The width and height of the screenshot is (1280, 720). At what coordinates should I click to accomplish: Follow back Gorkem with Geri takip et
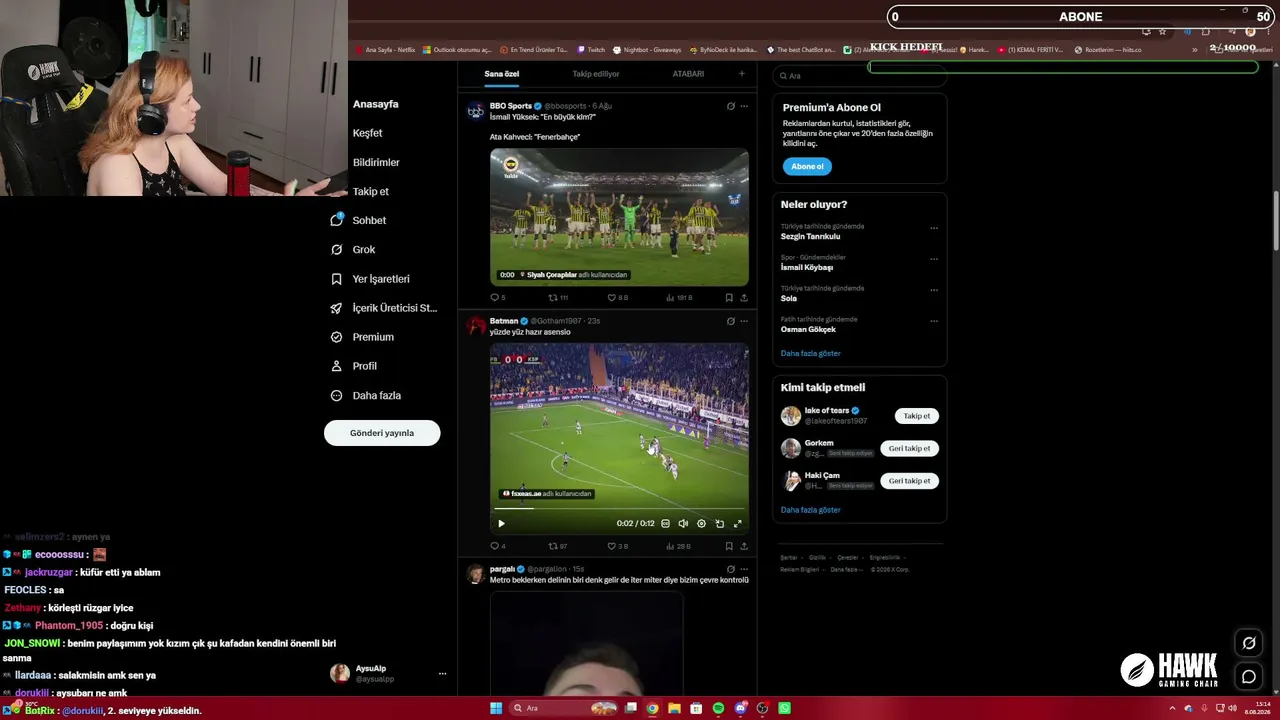(x=909, y=448)
